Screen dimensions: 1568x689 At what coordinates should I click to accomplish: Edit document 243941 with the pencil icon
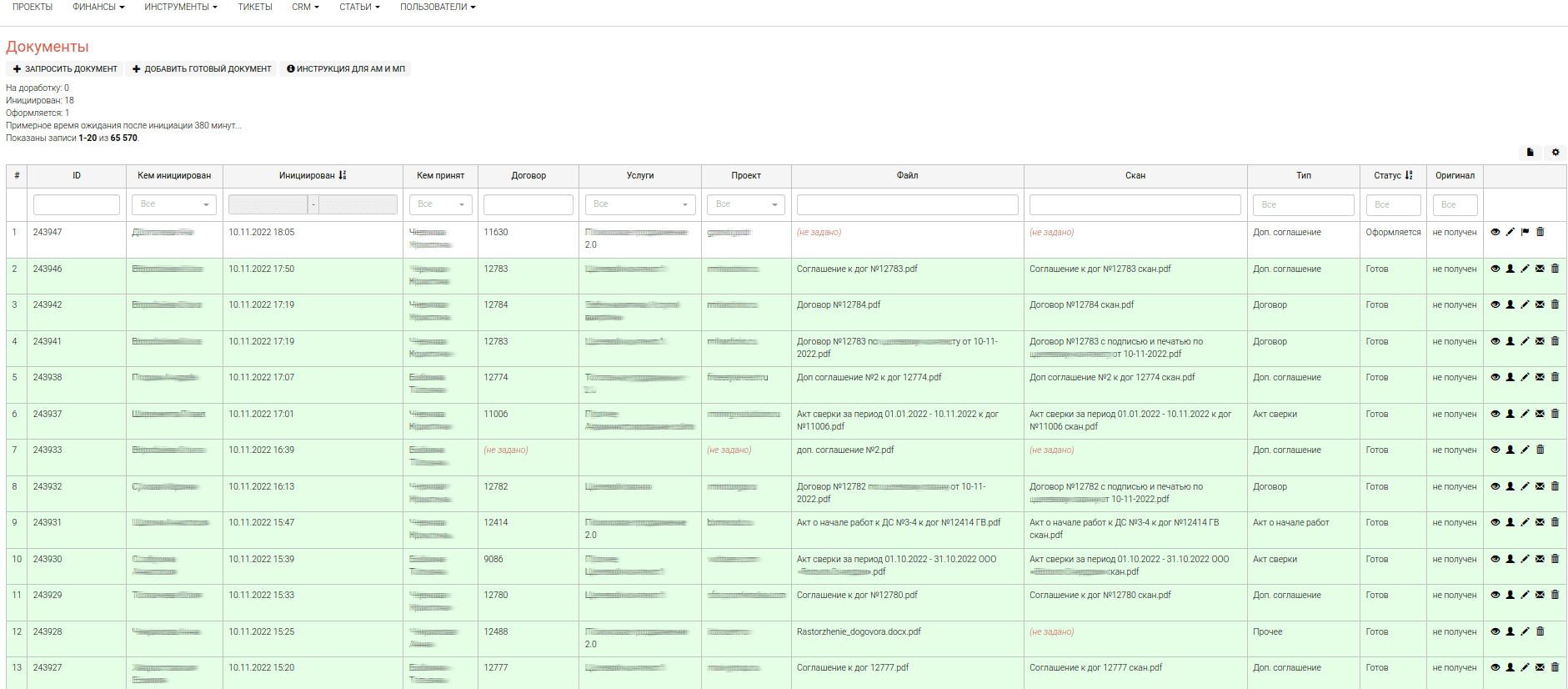pyautogui.click(x=1525, y=341)
